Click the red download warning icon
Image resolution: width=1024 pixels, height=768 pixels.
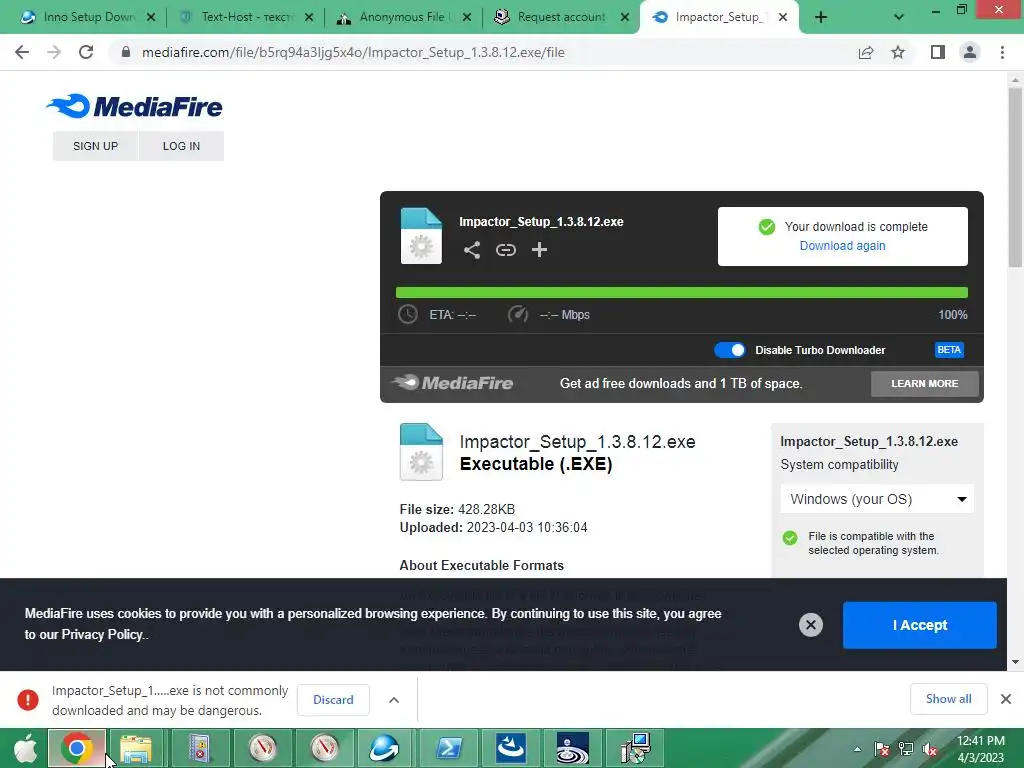pyautogui.click(x=27, y=699)
